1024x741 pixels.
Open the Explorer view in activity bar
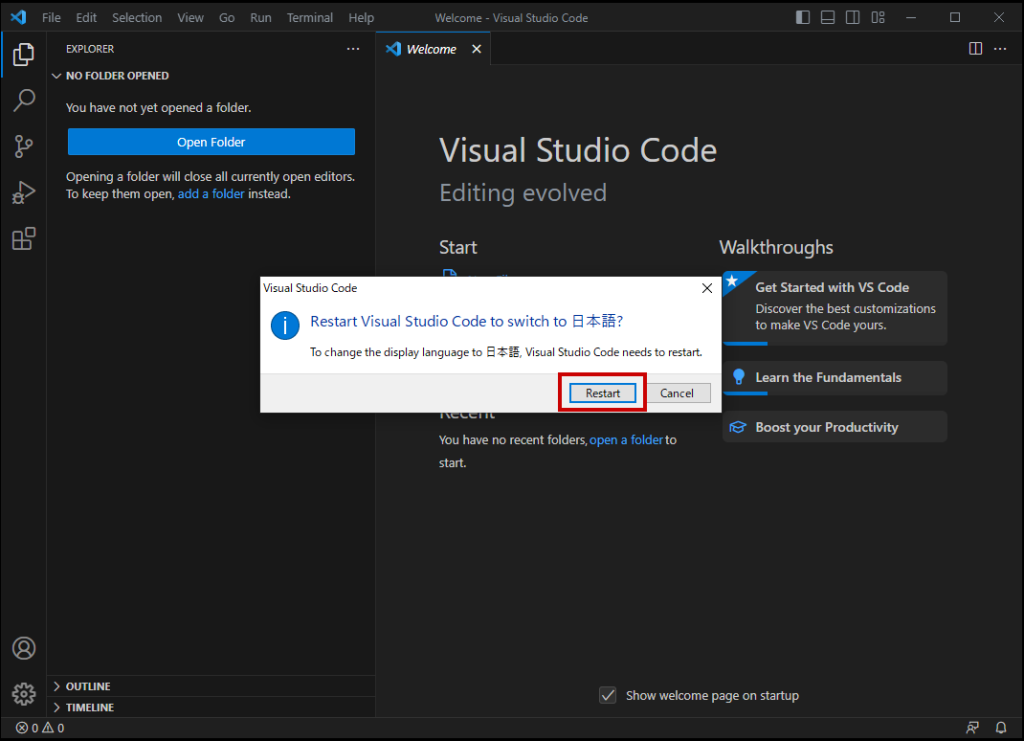23,55
